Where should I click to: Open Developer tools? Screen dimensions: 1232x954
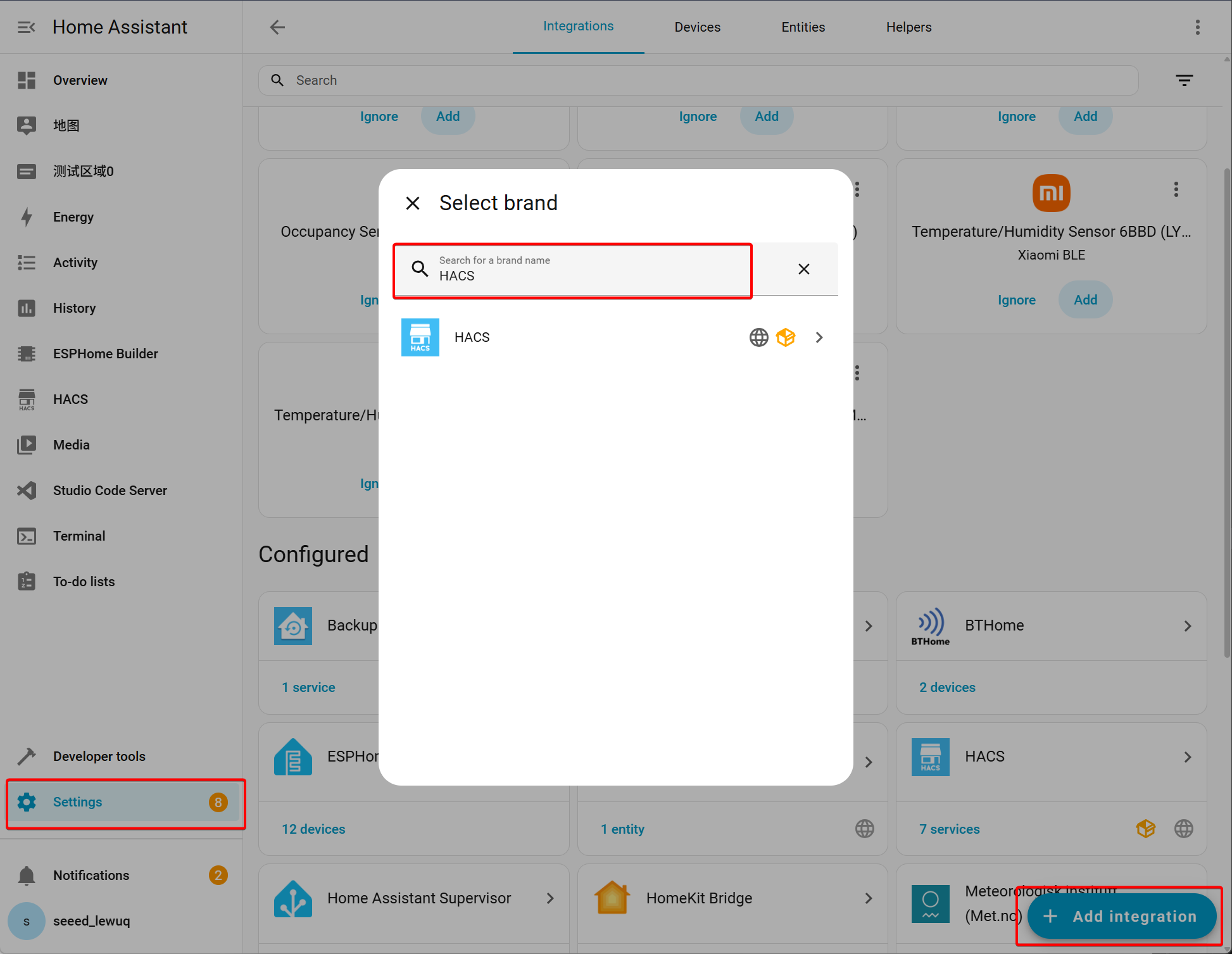tap(99, 756)
